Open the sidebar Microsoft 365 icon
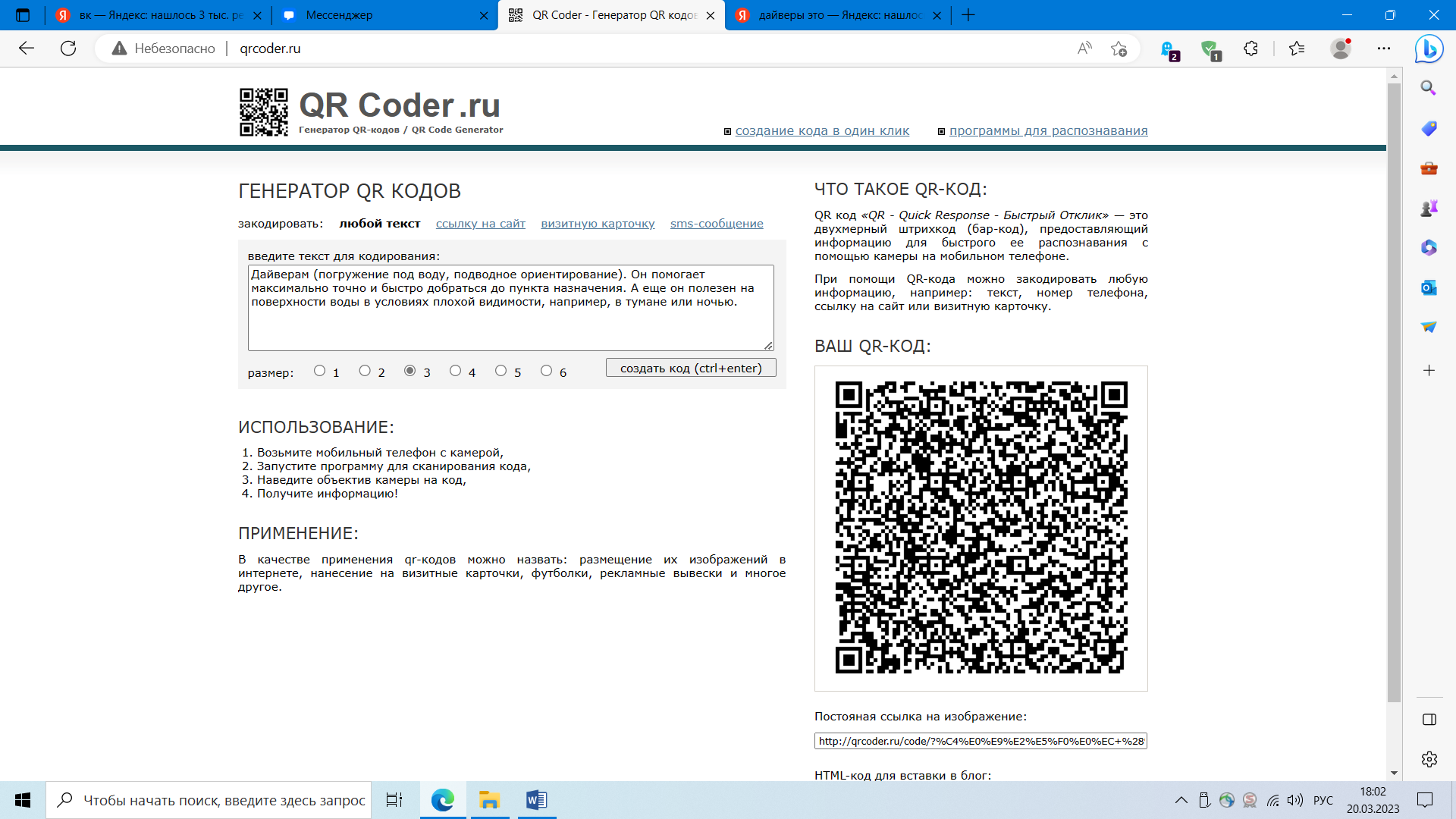This screenshot has width=1456, height=819. click(1429, 247)
